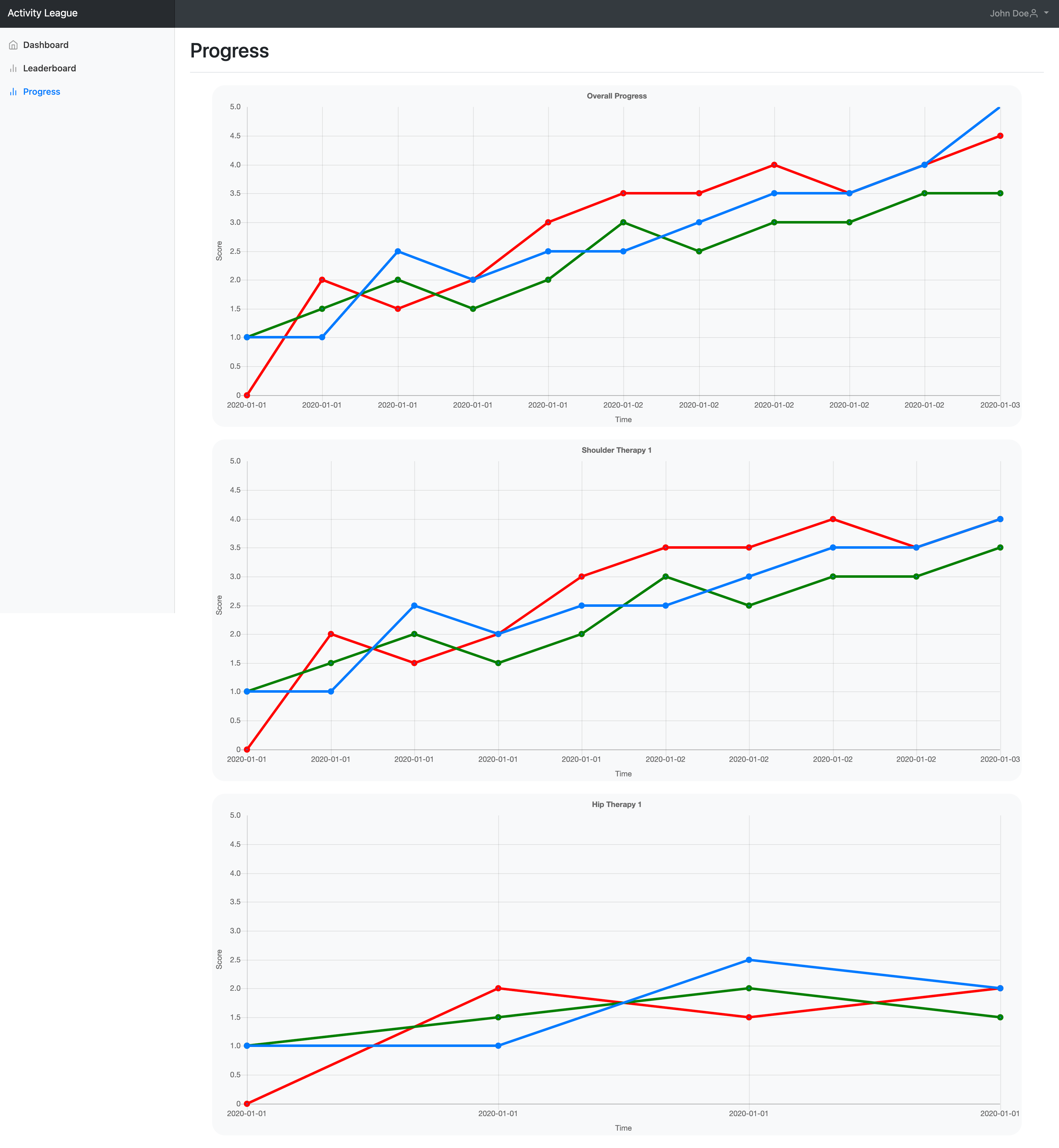Select blue point at 2.0 in Overall Progress
The image size is (1059, 1148).
pyautogui.click(x=473, y=280)
